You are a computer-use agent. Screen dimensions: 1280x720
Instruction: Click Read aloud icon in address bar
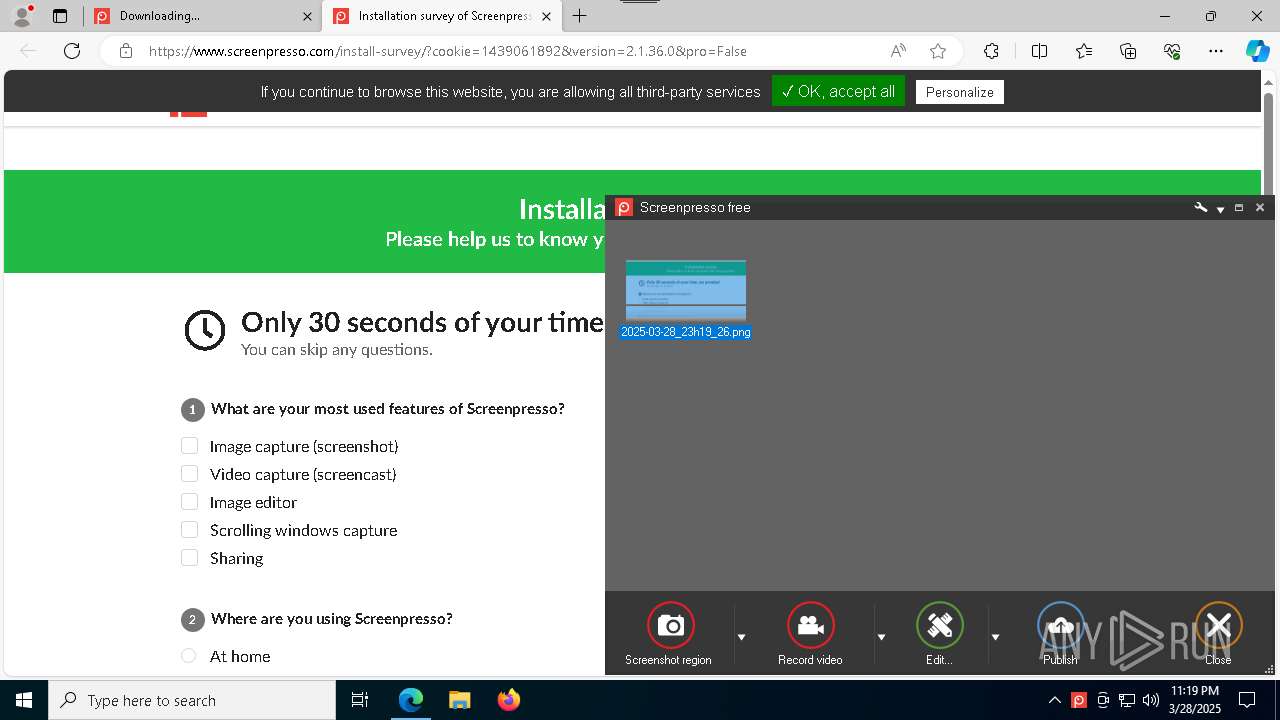(x=898, y=51)
